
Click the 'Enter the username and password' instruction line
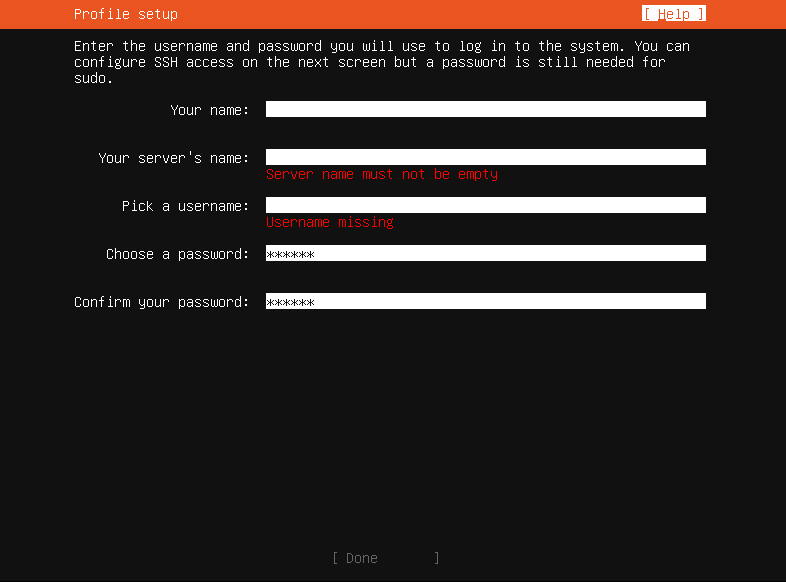coord(381,46)
